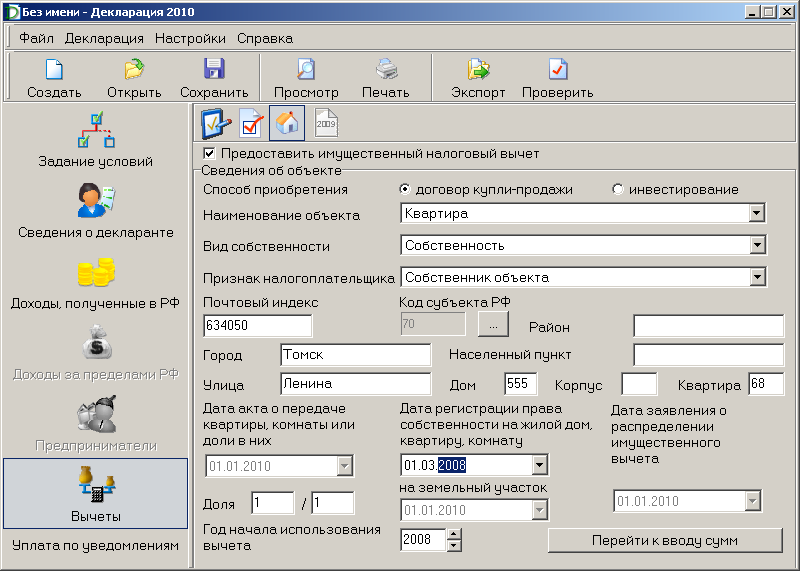
Task: Expand Вид собственности dropdown
Action: coord(757,245)
